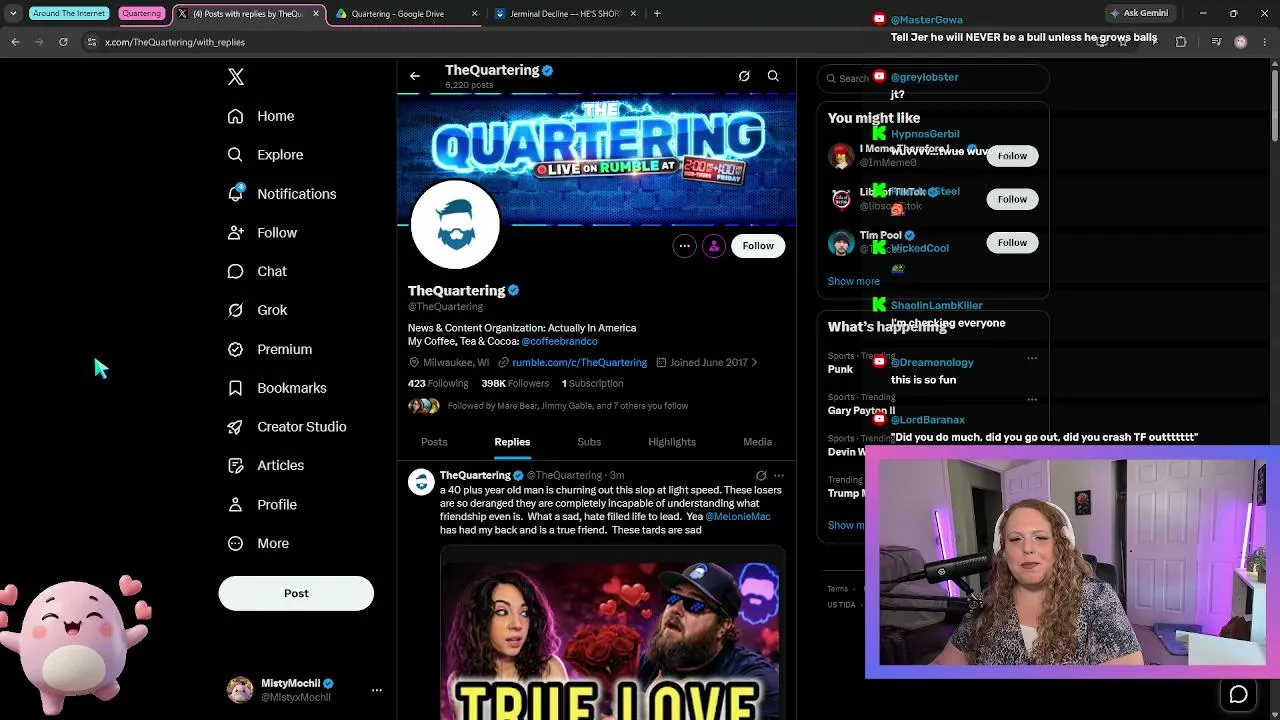Expand the Joined June 2017 chevron
Viewport: 1280px width, 720px height.
coord(755,363)
